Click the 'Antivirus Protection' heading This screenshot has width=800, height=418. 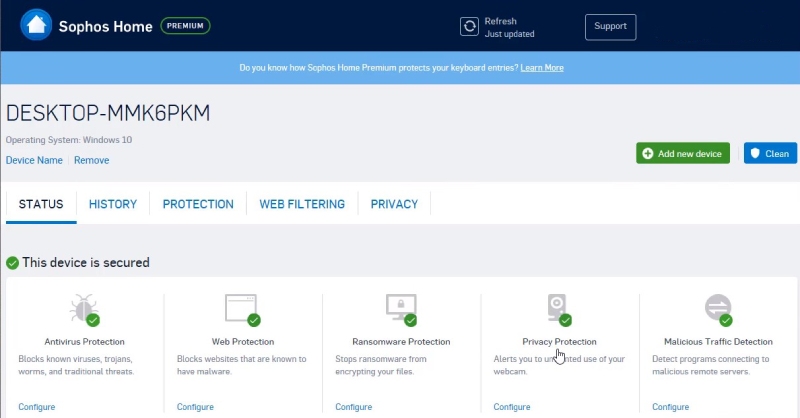84,341
